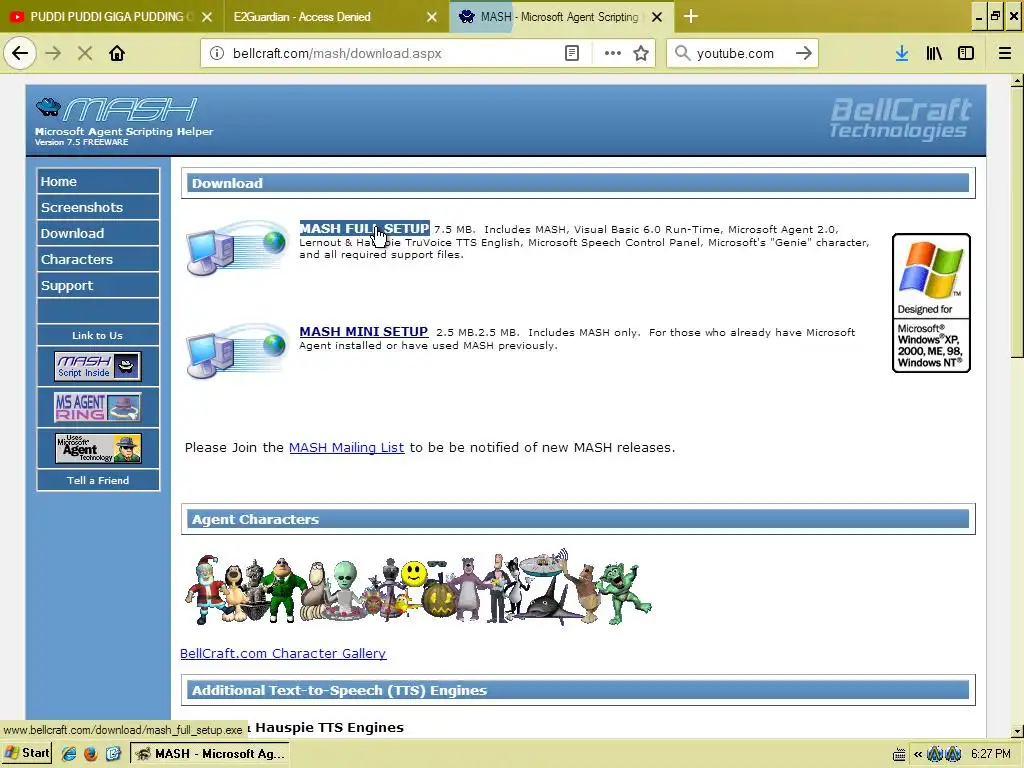Click the MS Agent Ring badge
This screenshot has height=768, width=1024.
tap(98, 407)
